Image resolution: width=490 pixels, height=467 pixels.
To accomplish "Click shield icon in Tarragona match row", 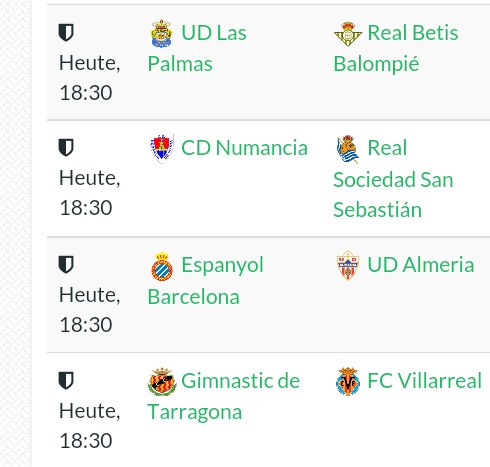I will (x=66, y=380).
